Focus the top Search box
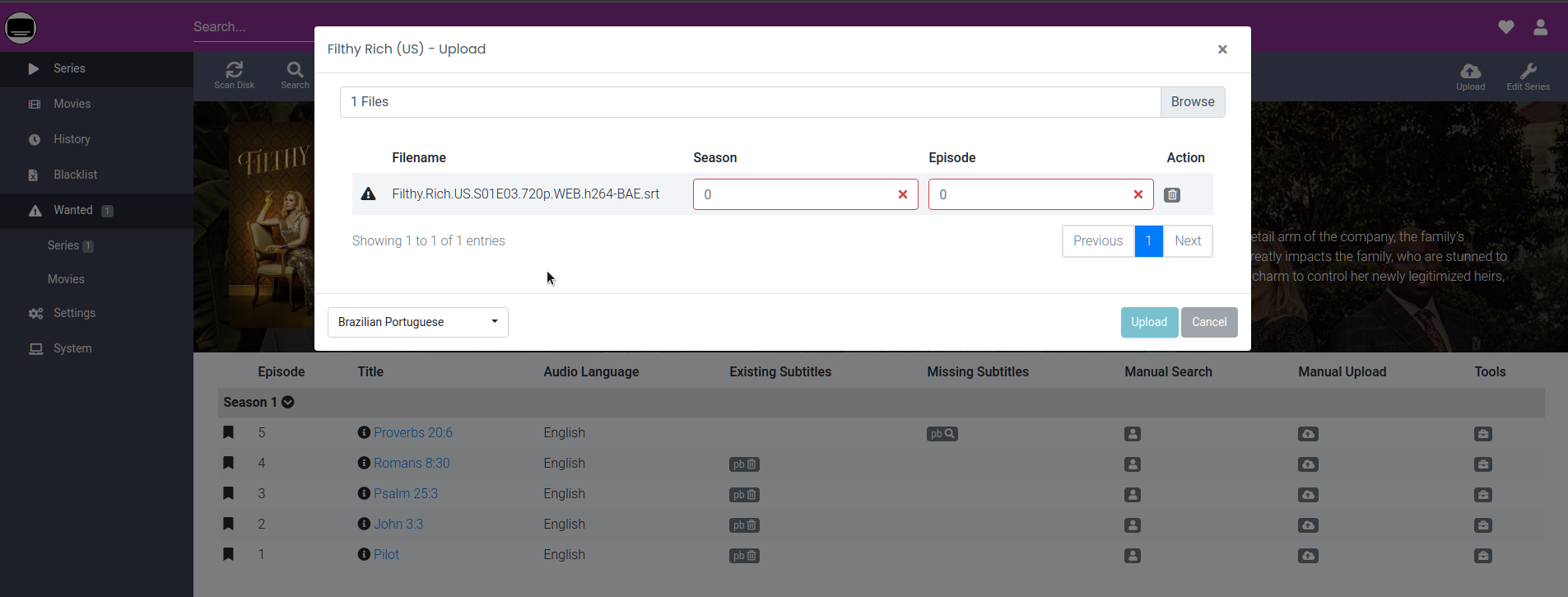This screenshot has width=1568, height=597. (254, 27)
